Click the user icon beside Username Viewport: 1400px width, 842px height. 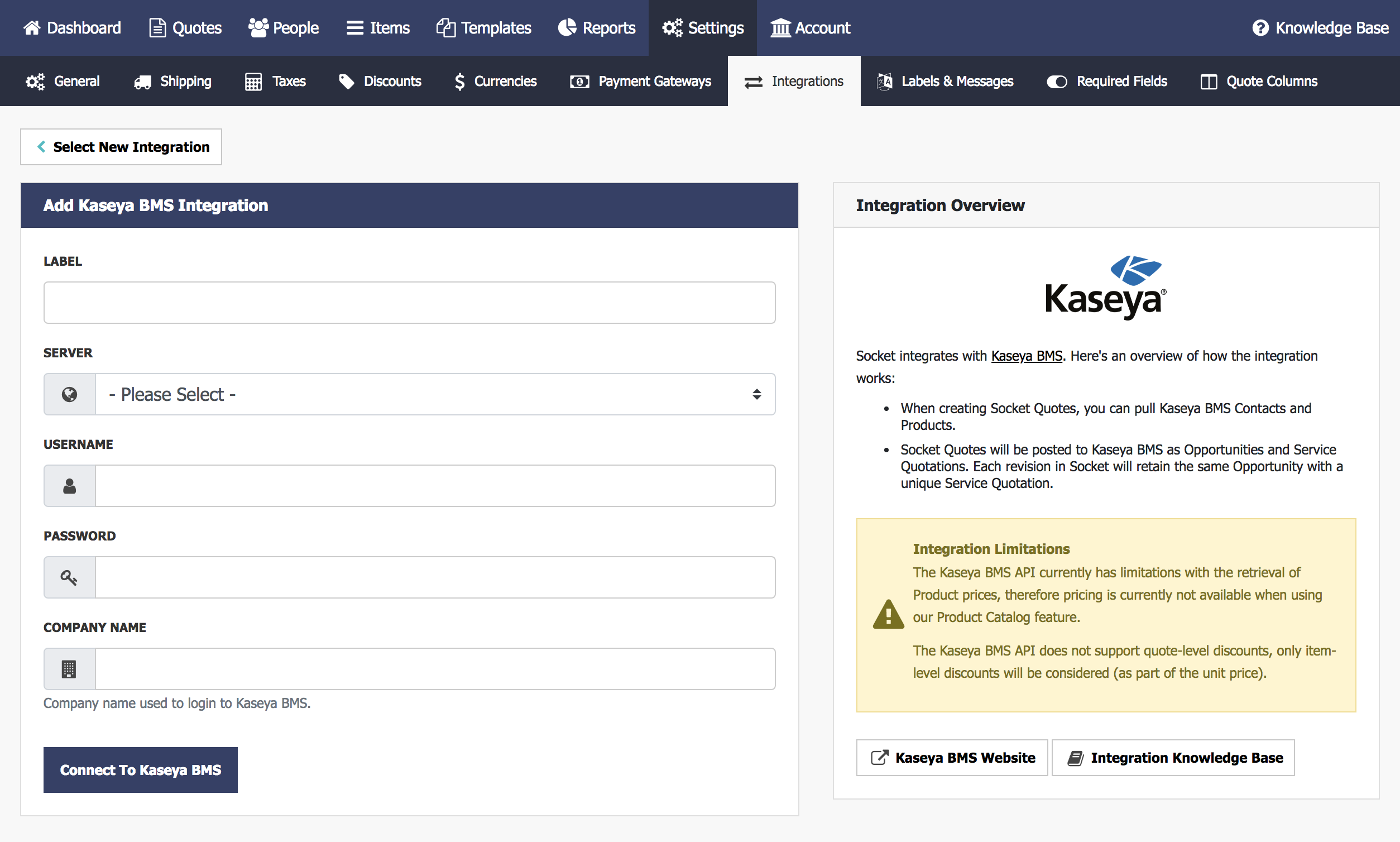[69, 486]
